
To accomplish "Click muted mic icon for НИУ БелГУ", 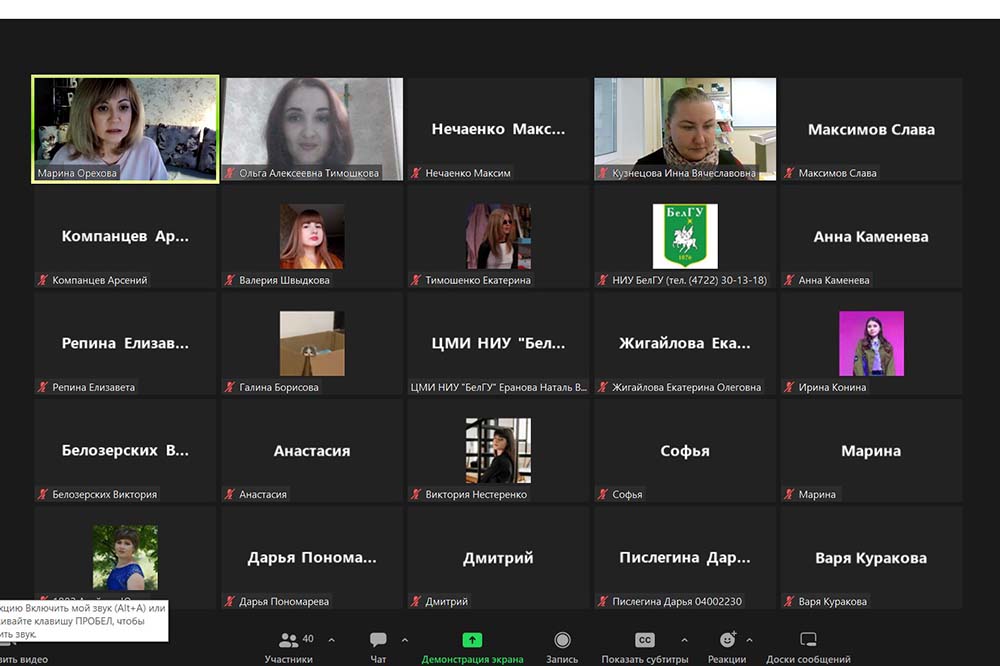I will (603, 280).
